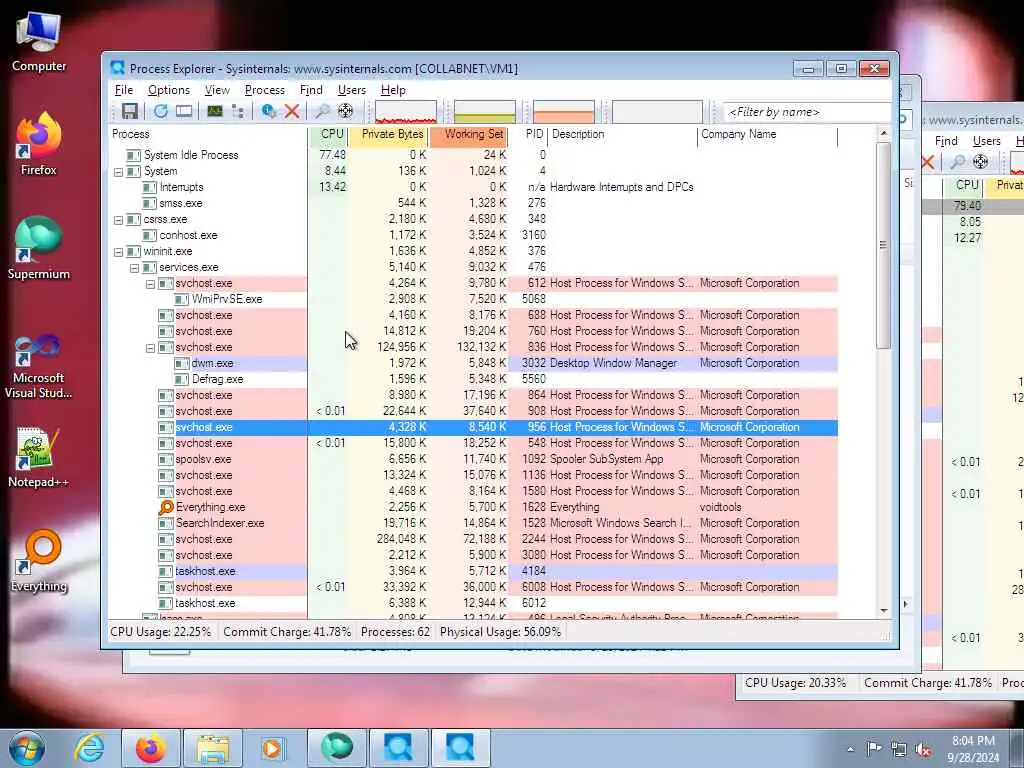
Task: Open System Information toolbar icon
Action: pos(214,111)
